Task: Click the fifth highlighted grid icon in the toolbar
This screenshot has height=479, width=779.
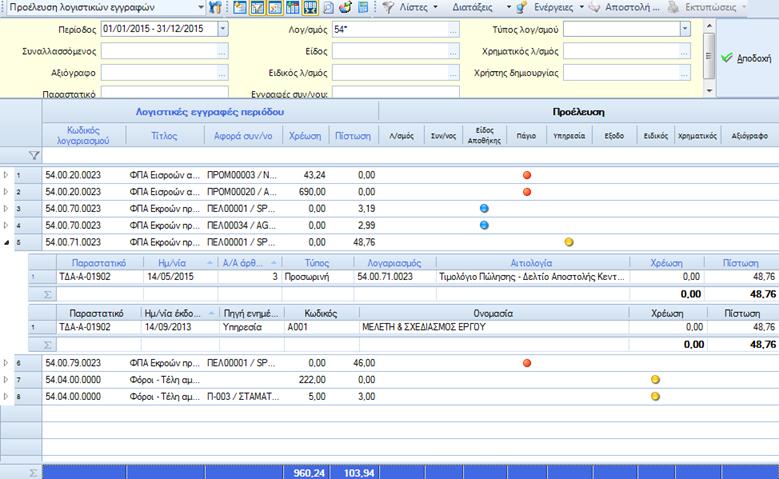Action: 310,7
